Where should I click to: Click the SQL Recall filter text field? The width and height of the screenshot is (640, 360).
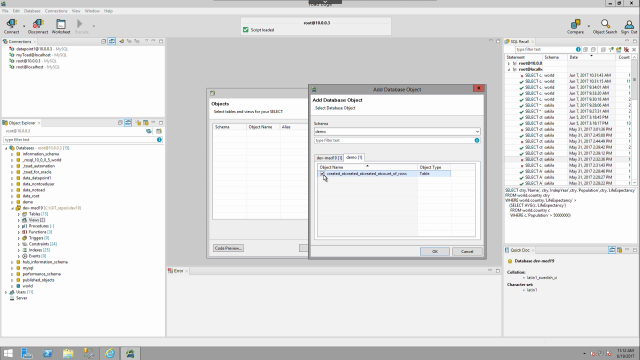click(544, 49)
